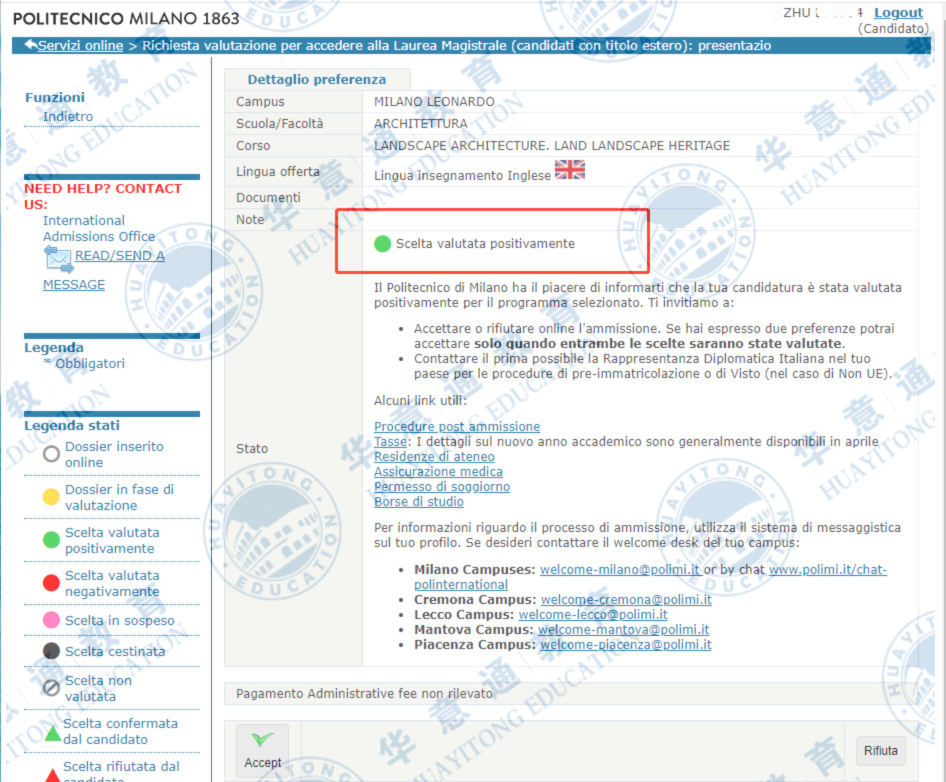Click the International Admissions Office text
Image resolution: width=946 pixels, height=782 pixels.
tap(99, 229)
